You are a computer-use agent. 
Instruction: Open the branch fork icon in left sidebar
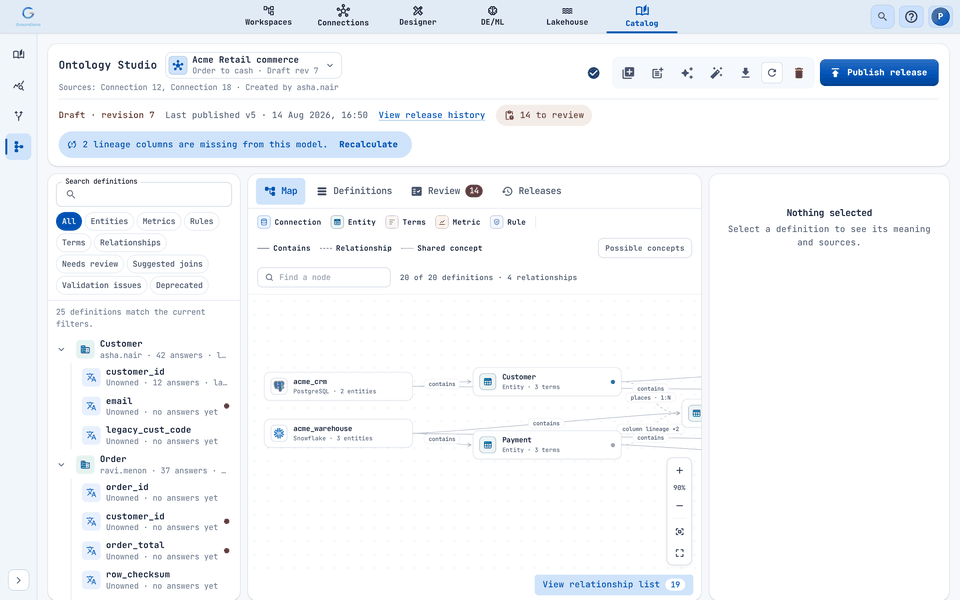18,116
